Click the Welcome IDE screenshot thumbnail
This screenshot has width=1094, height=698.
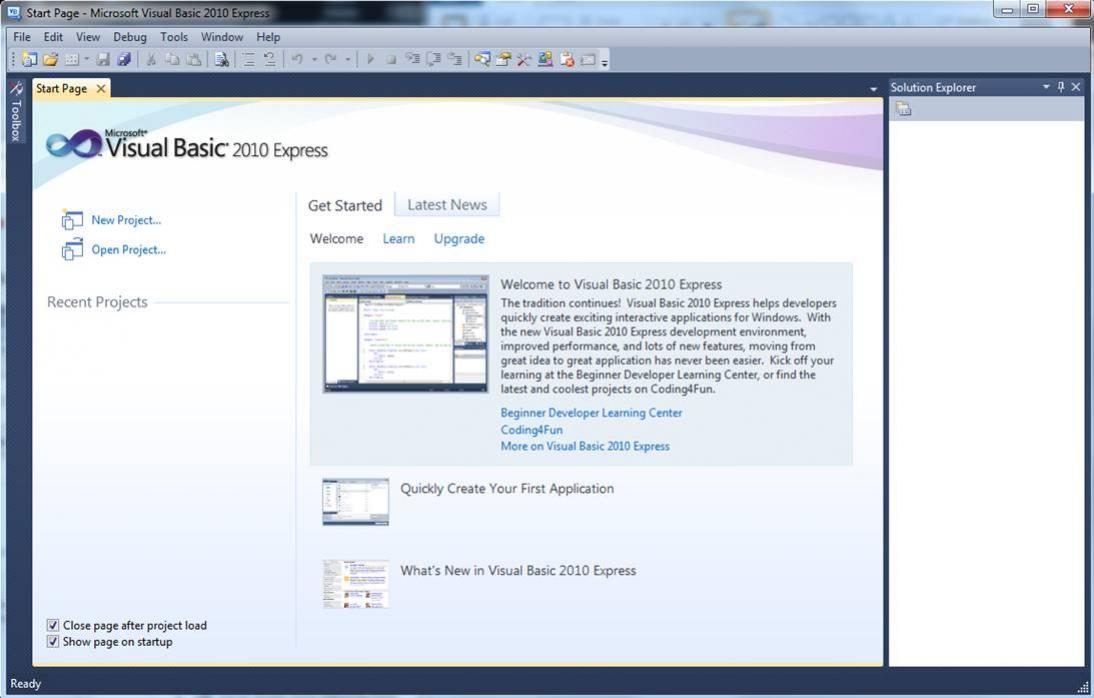405,334
